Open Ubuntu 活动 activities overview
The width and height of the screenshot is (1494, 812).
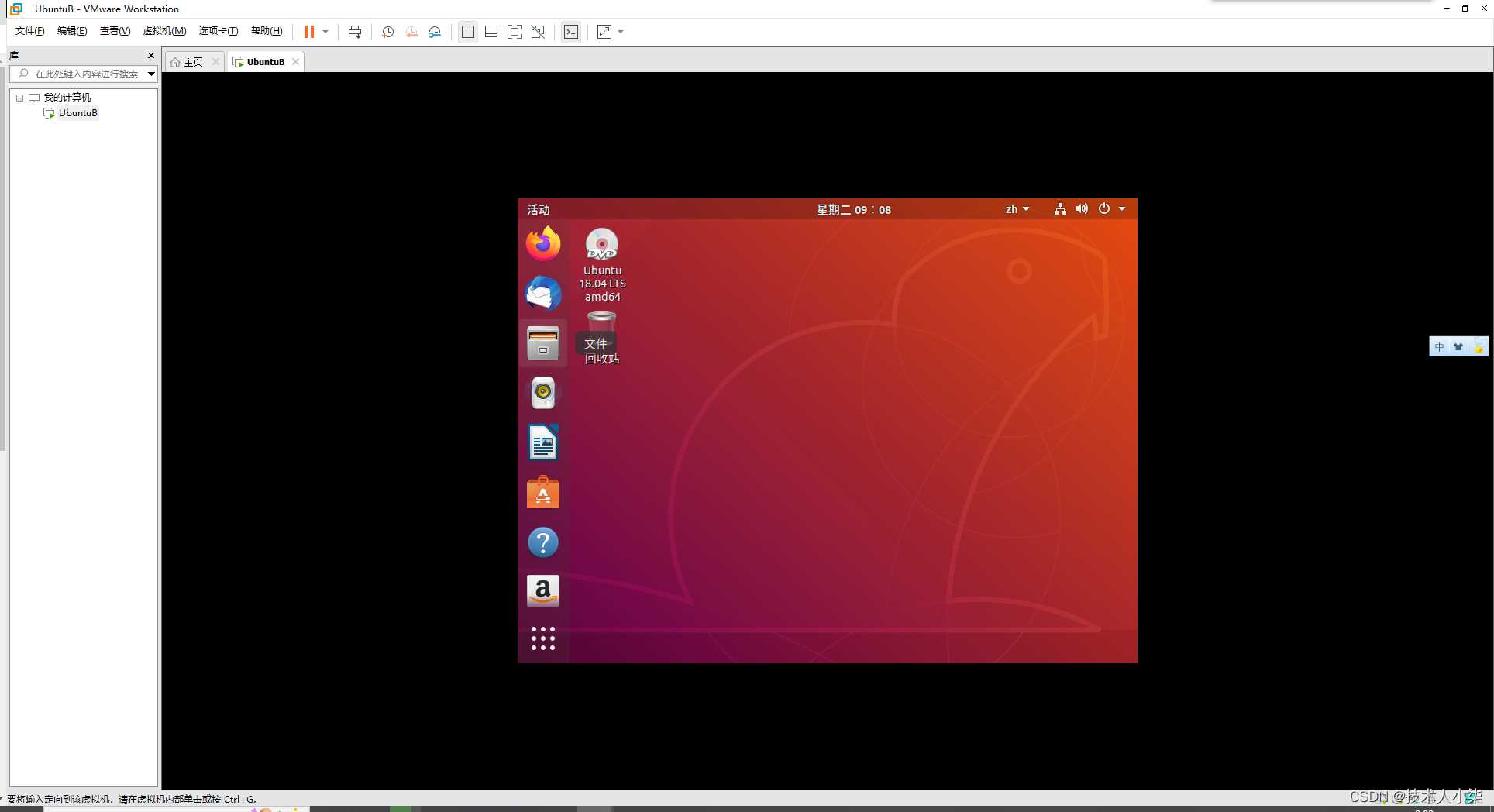[x=538, y=210]
